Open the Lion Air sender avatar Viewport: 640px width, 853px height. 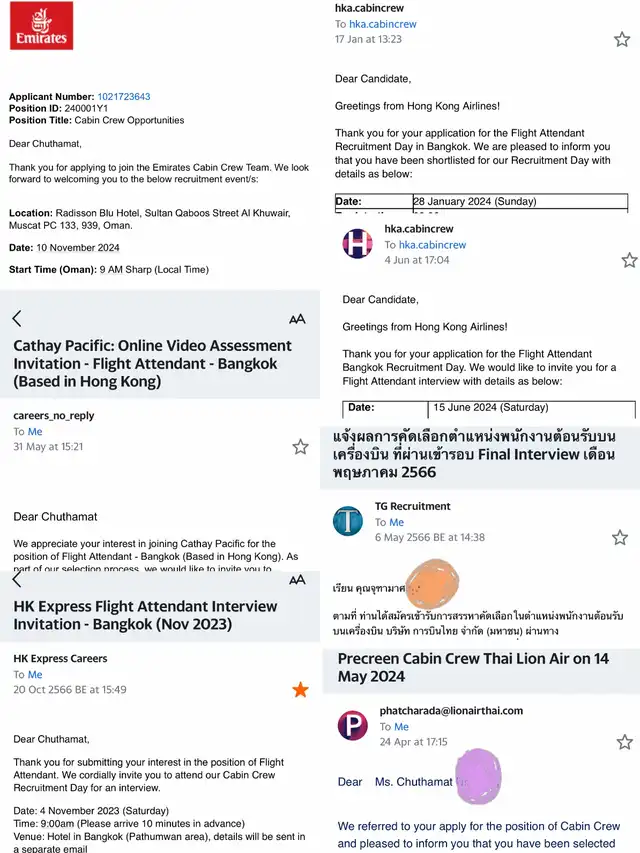[x=352, y=725]
